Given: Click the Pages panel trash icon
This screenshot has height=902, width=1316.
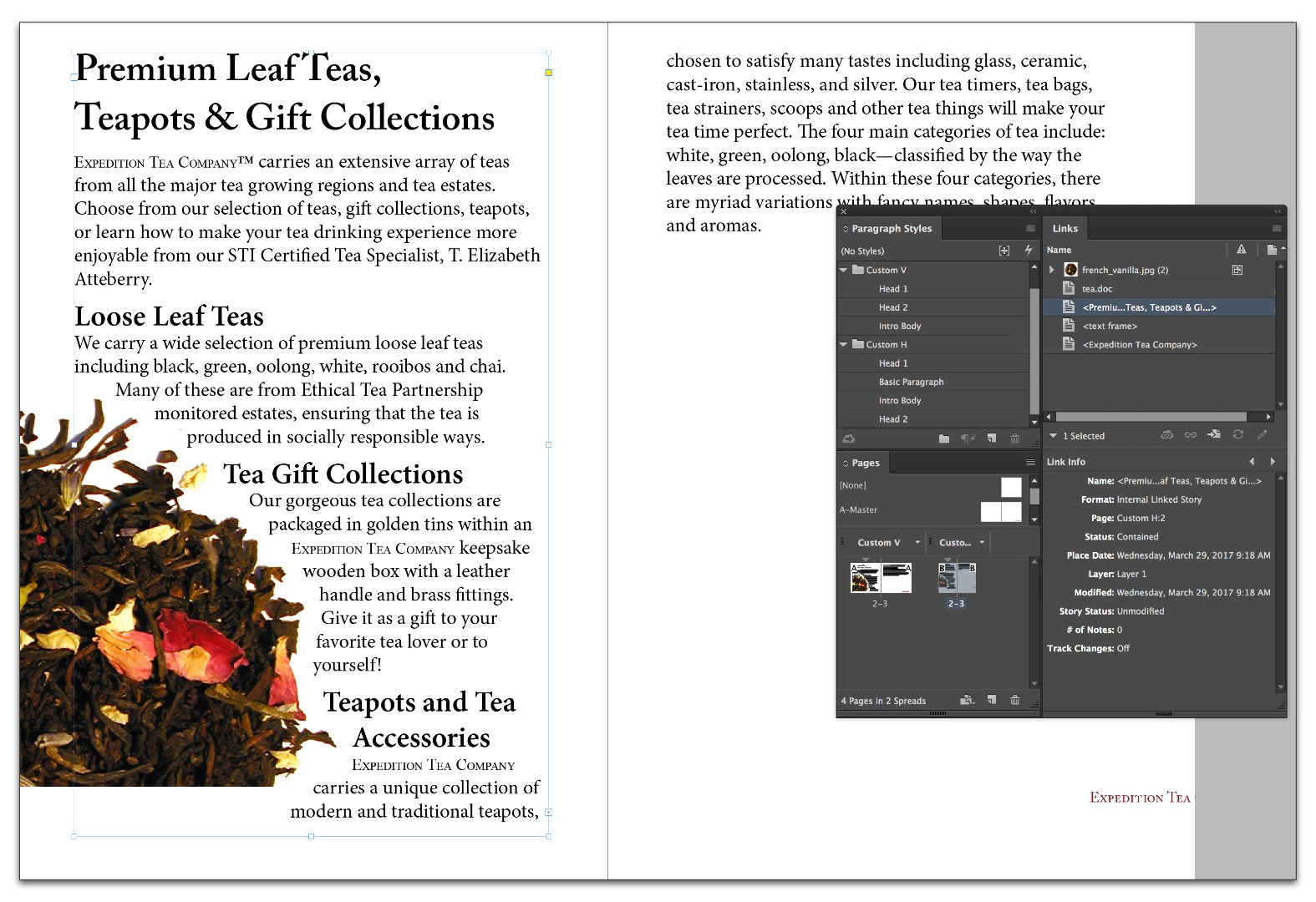Looking at the screenshot, I should pos(1015,701).
